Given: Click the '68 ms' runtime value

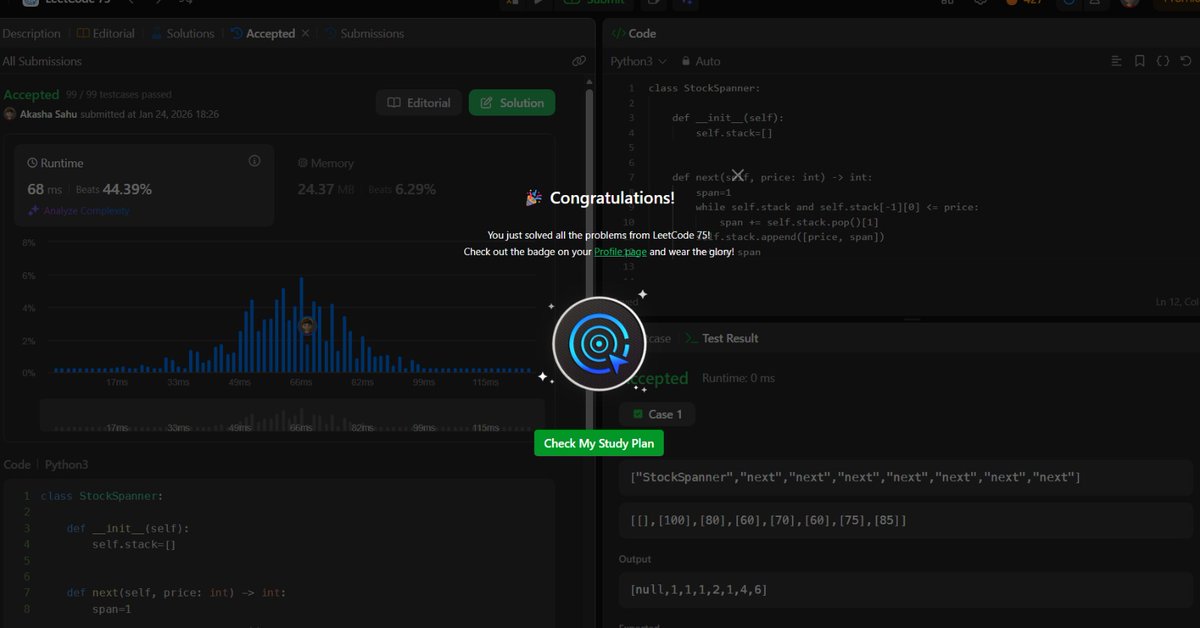Looking at the screenshot, I should click(x=45, y=189).
